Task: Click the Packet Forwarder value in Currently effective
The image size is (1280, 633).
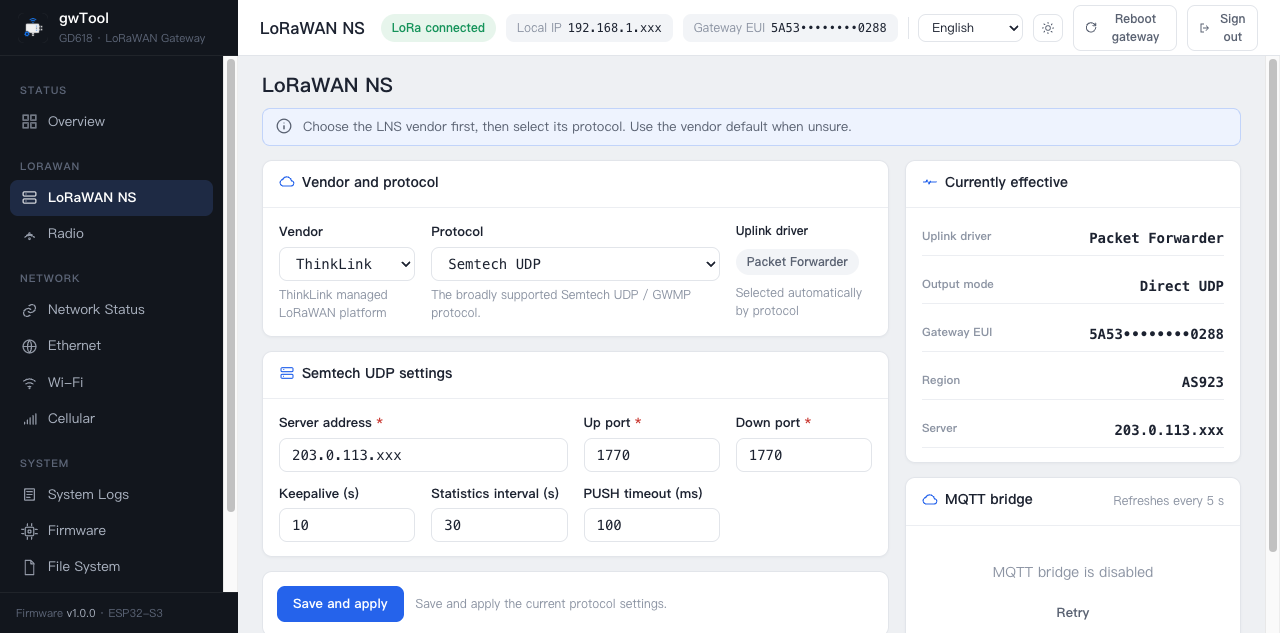Action: pos(1156,238)
